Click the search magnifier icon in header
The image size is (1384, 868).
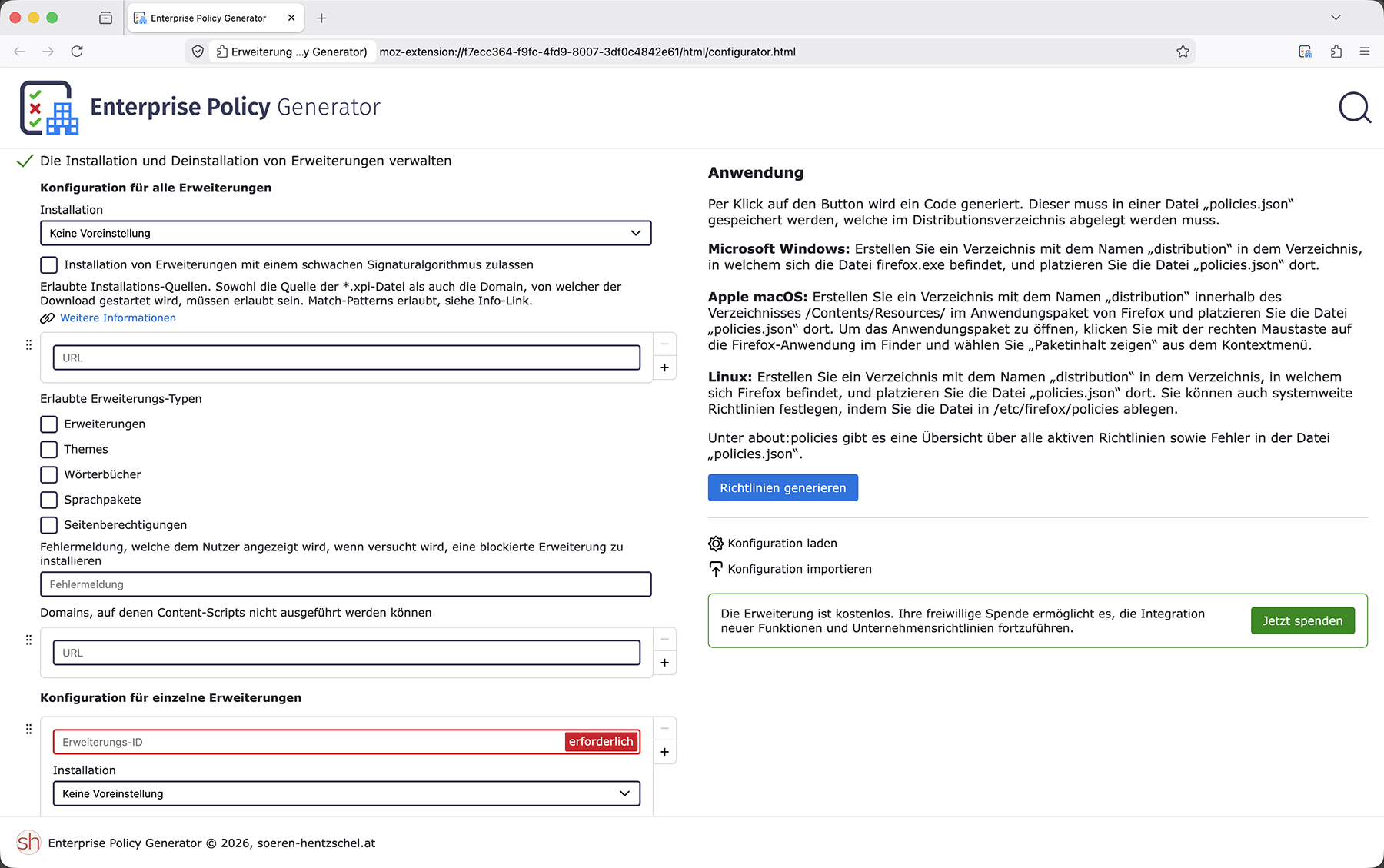coord(1354,108)
